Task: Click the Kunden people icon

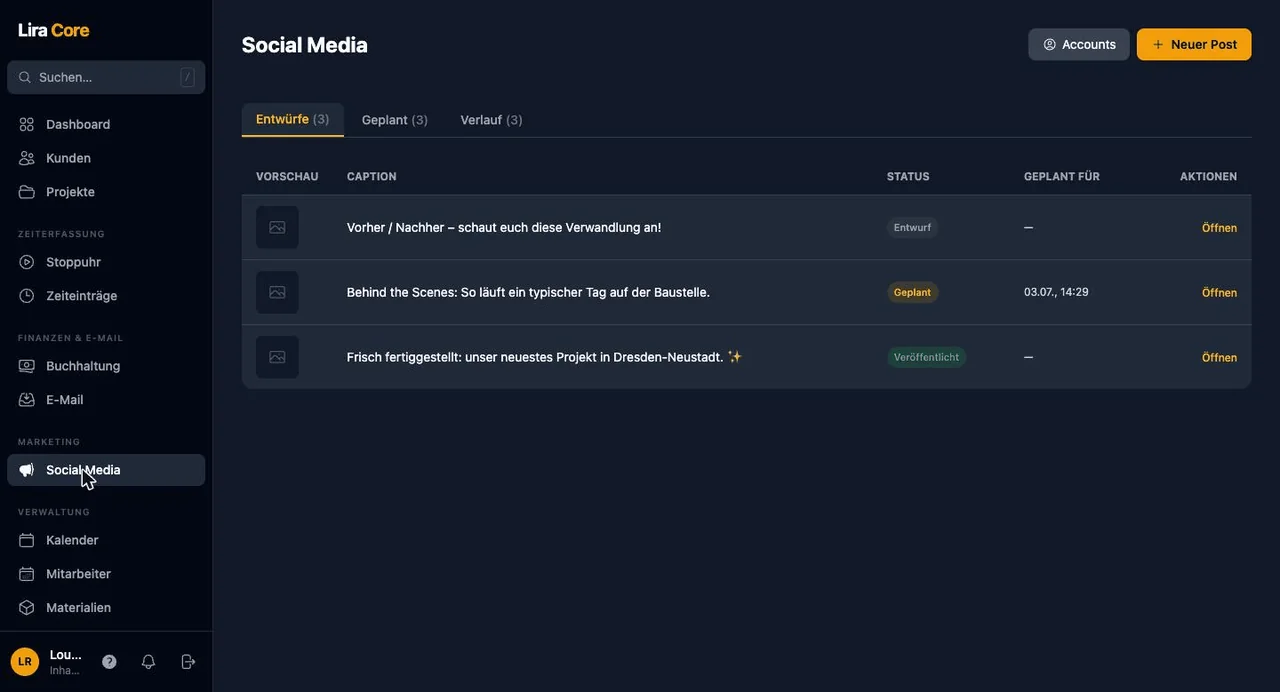Action: (x=27, y=158)
